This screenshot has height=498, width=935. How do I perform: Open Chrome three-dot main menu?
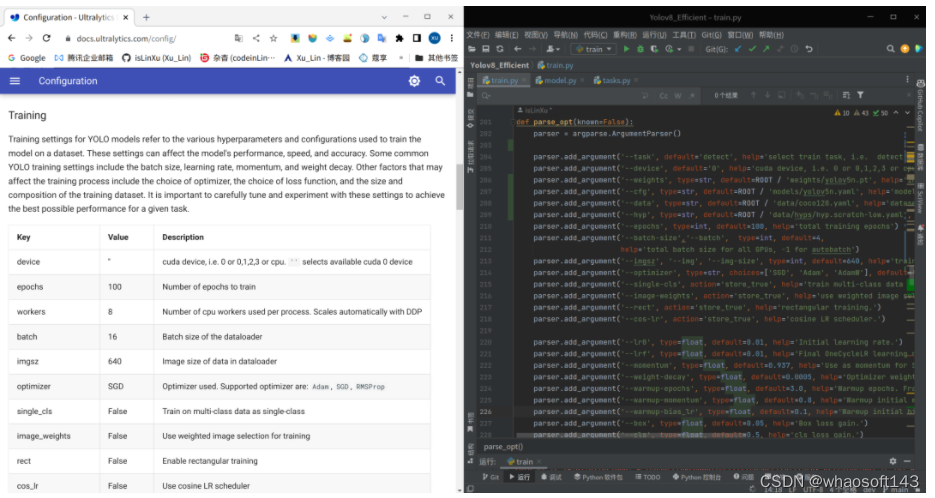click(451, 38)
